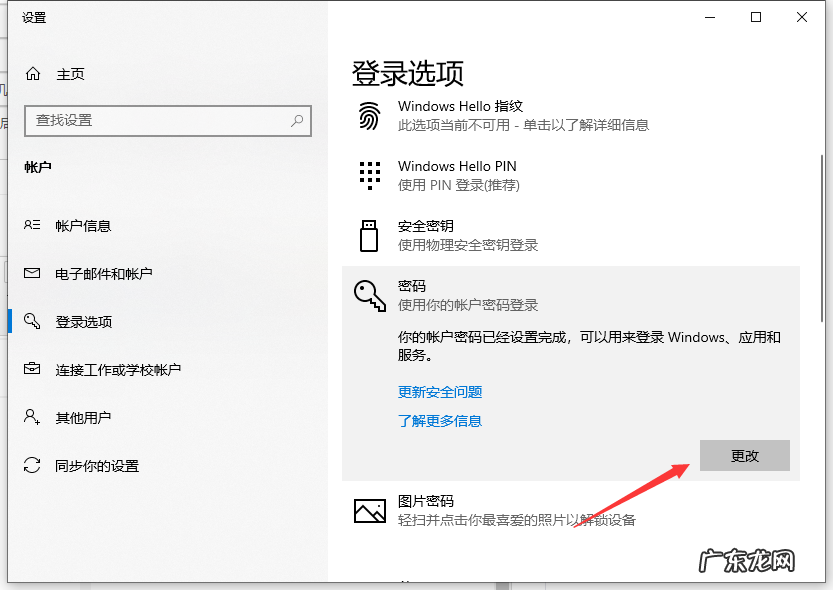The width and height of the screenshot is (833, 590).
Task: Click the Windows Hello PIN dots icon
Action: [x=370, y=175]
